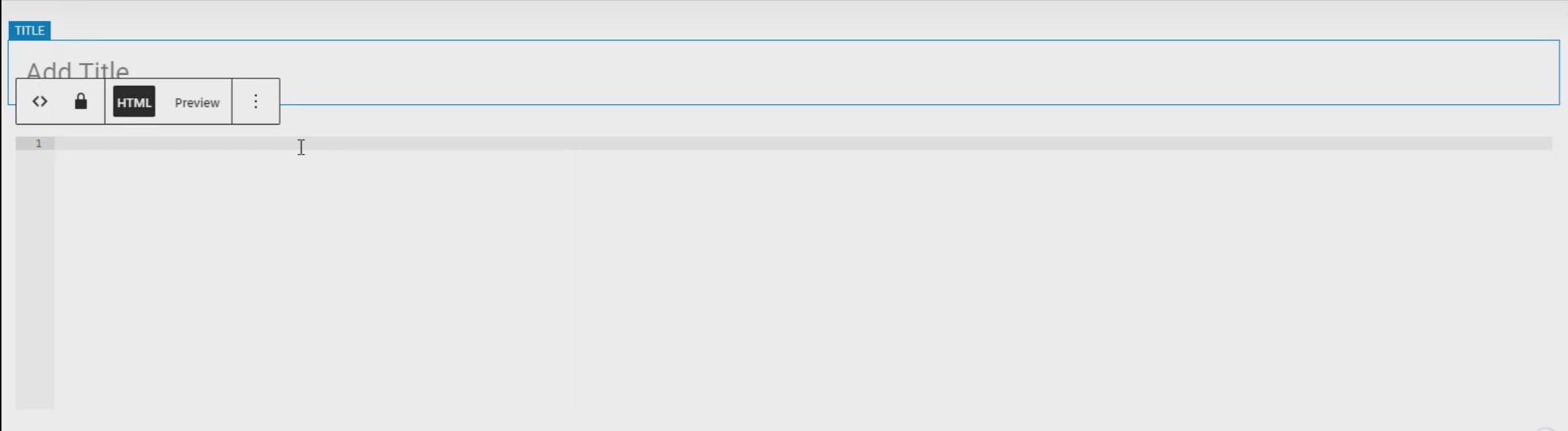Click the empty gutter beneath line number 1
The image size is (1568, 431).
[35, 279]
